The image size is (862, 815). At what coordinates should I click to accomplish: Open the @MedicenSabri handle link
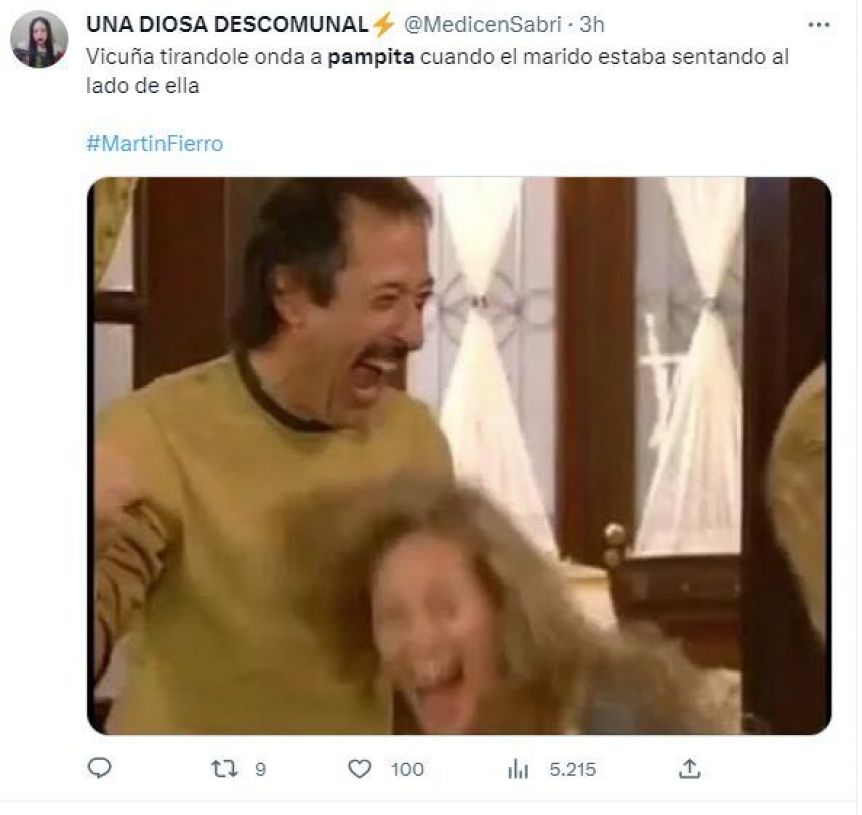[x=483, y=25]
